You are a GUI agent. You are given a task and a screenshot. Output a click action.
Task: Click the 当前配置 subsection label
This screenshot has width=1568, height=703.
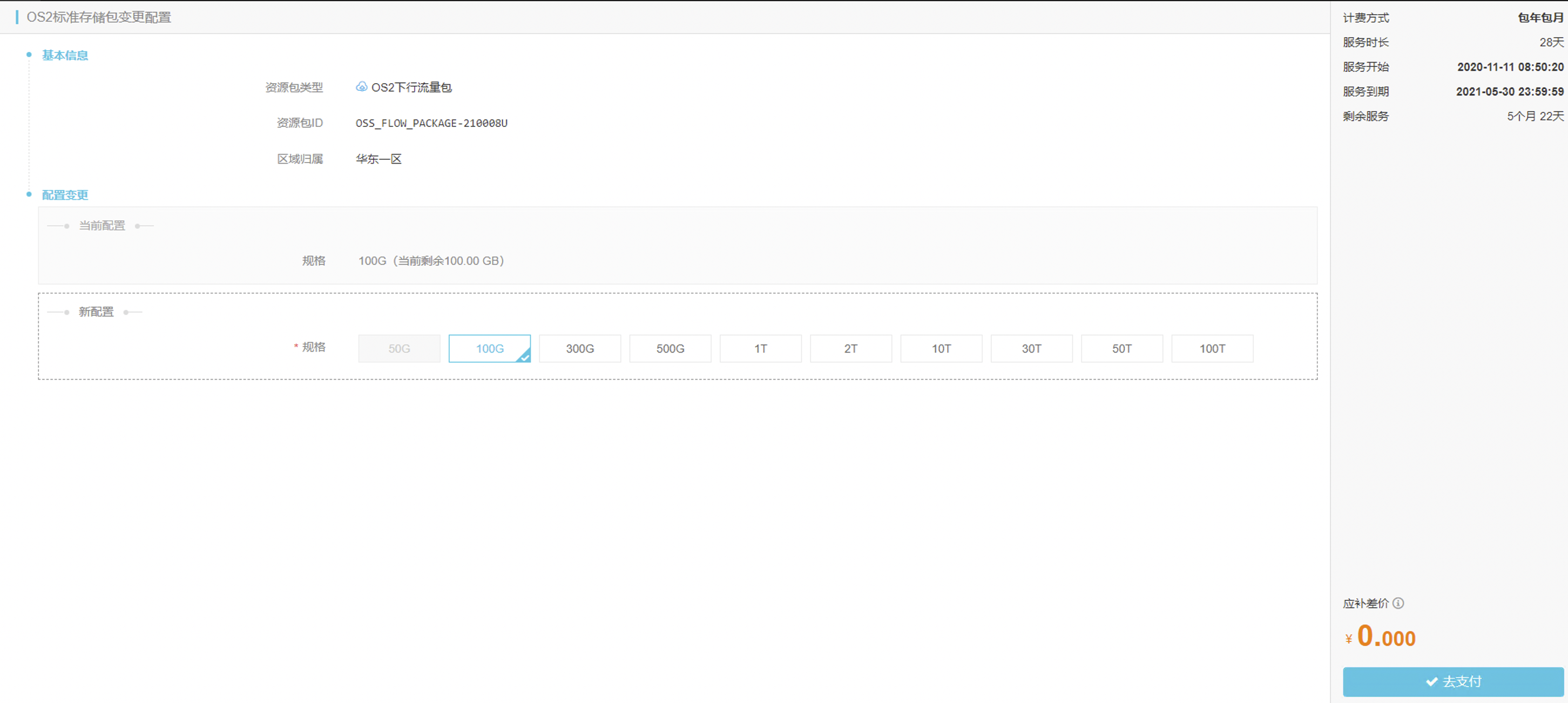point(102,226)
